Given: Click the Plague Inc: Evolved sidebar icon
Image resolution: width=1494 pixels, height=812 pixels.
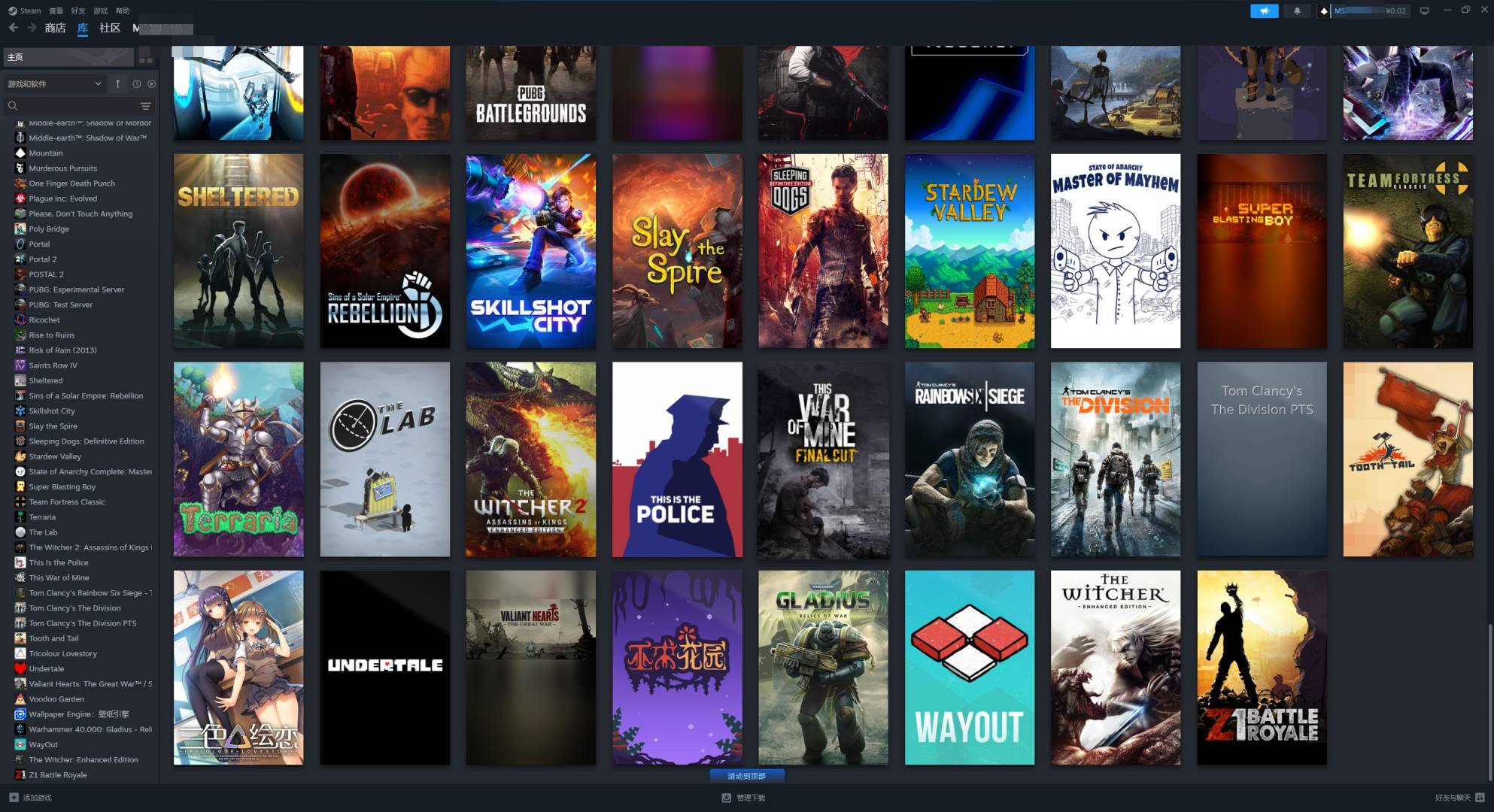Looking at the screenshot, I should [x=20, y=198].
